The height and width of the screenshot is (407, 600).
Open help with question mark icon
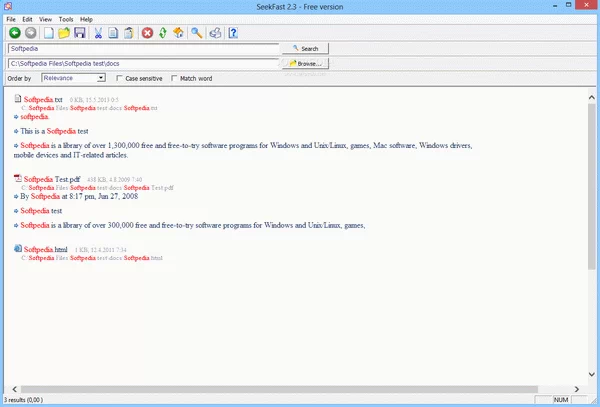click(233, 33)
